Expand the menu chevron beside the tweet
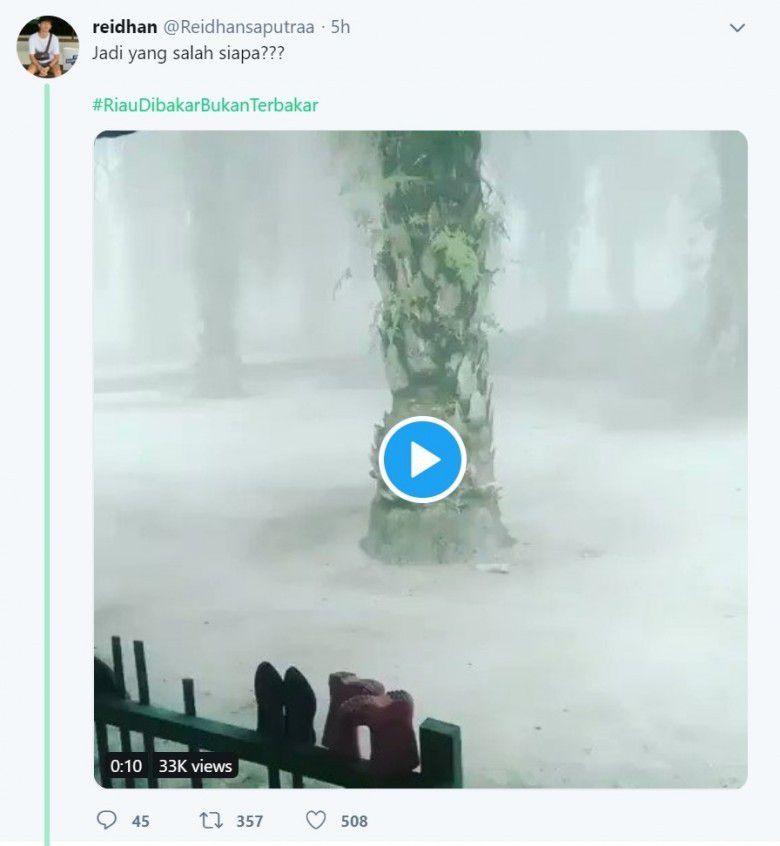 click(736, 25)
